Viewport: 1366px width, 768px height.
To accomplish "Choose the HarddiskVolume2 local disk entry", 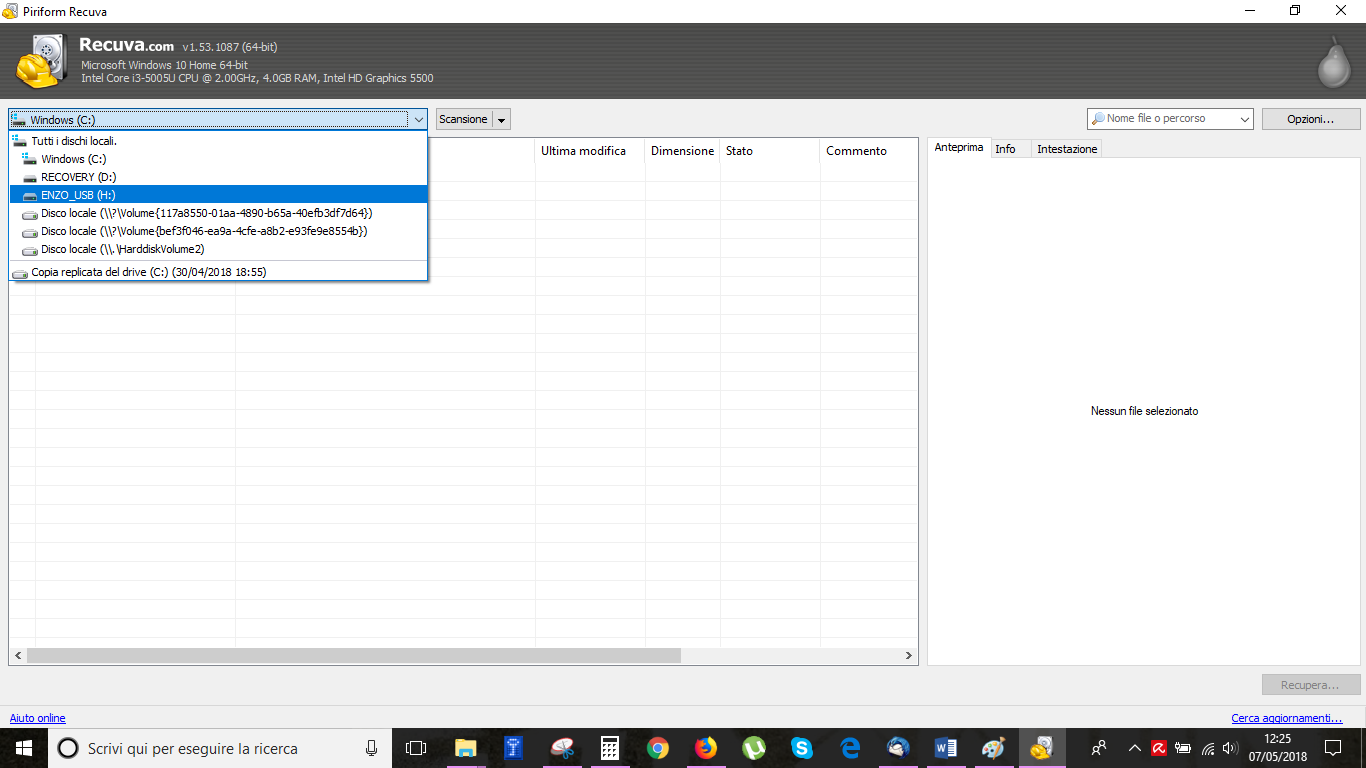I will [x=122, y=249].
